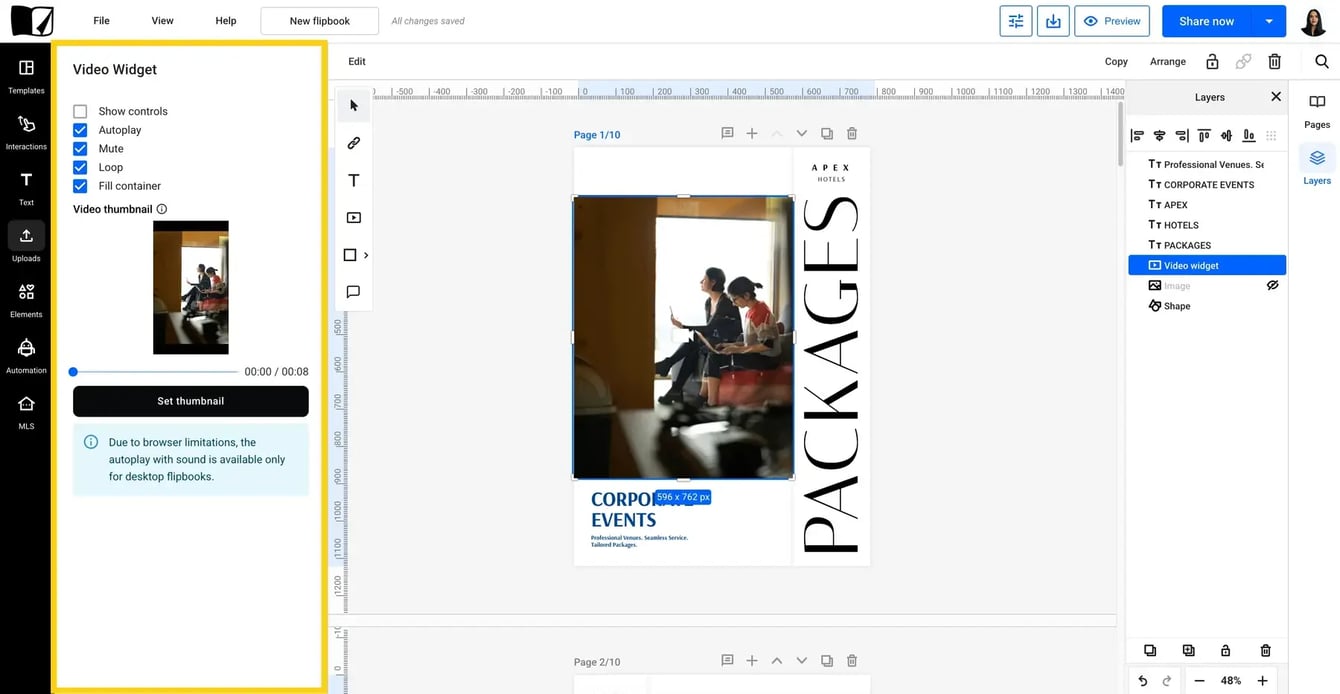1340x694 pixels.
Task: Open the Elements sidebar panel
Action: (26, 300)
